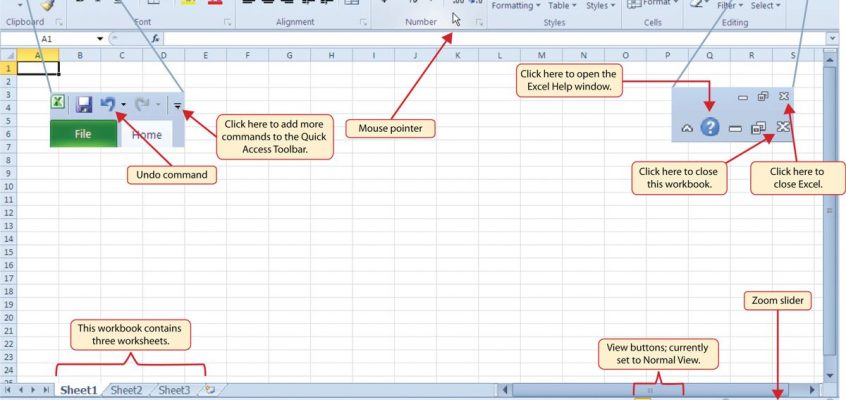Viewport: 846px width, 400px height.
Task: Select cell A1 in the worksheet
Action: pos(38,68)
